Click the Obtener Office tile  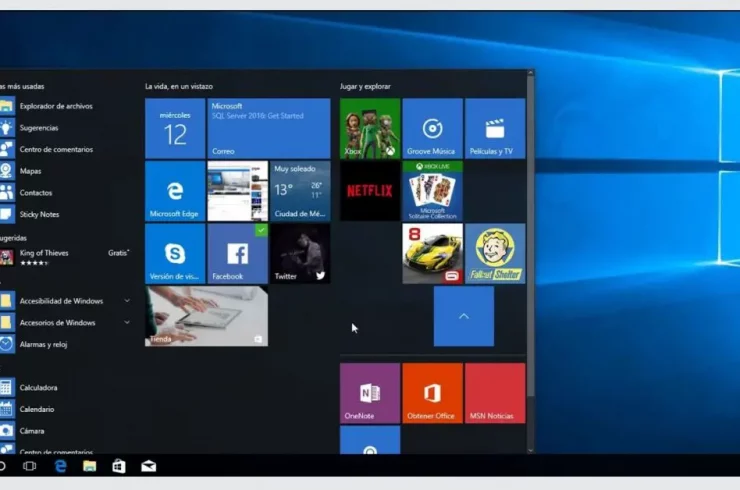tap(432, 393)
